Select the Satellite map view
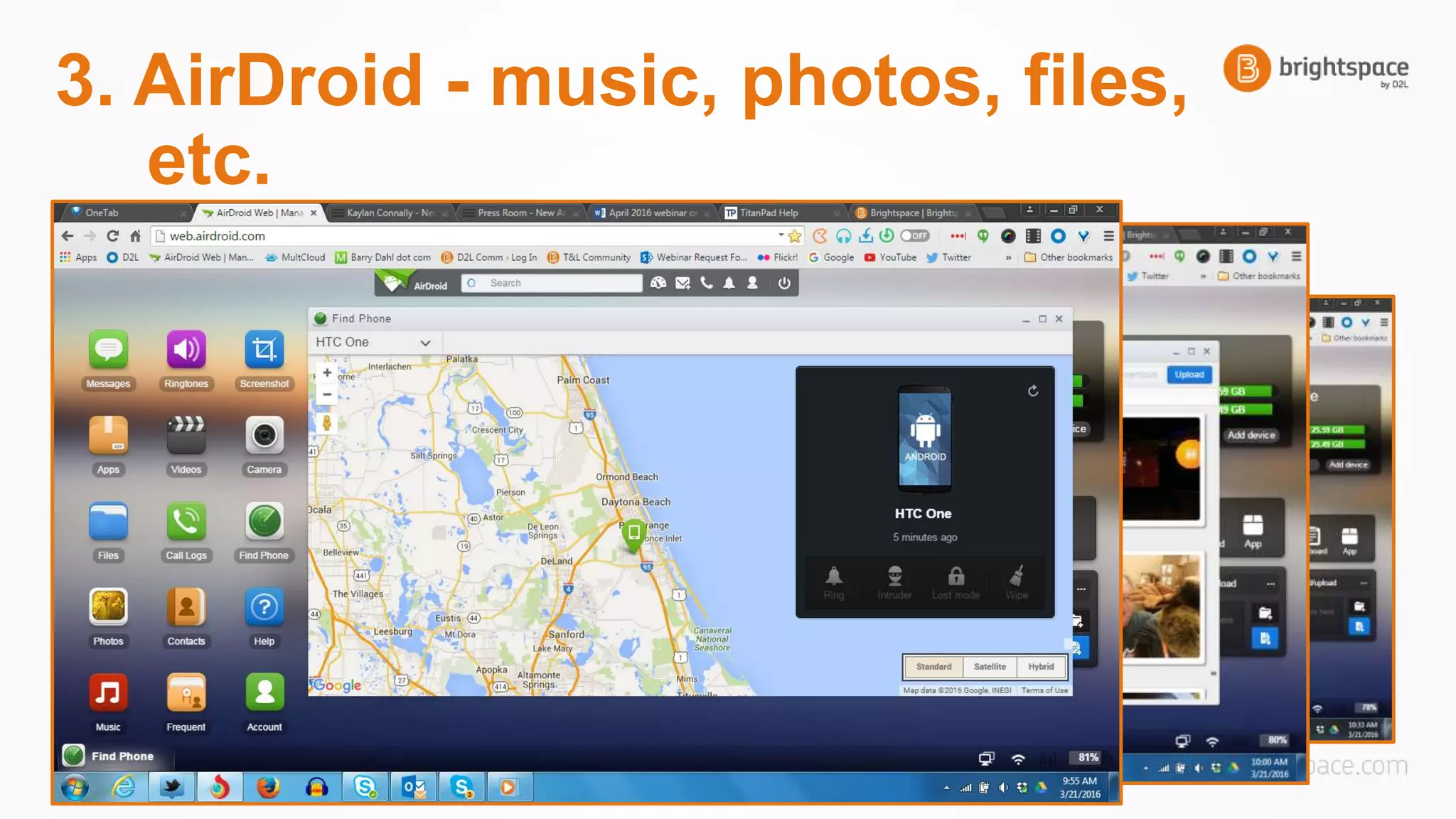 tap(990, 667)
